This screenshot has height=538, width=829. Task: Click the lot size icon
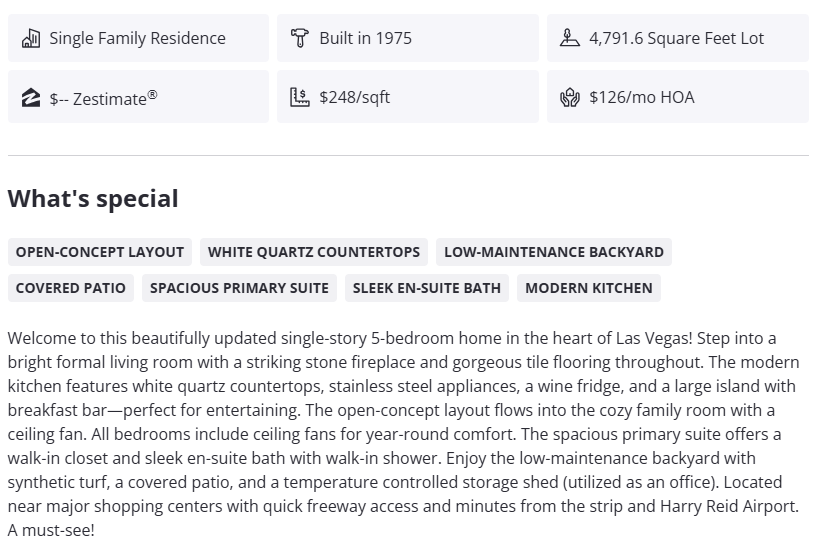tap(569, 38)
